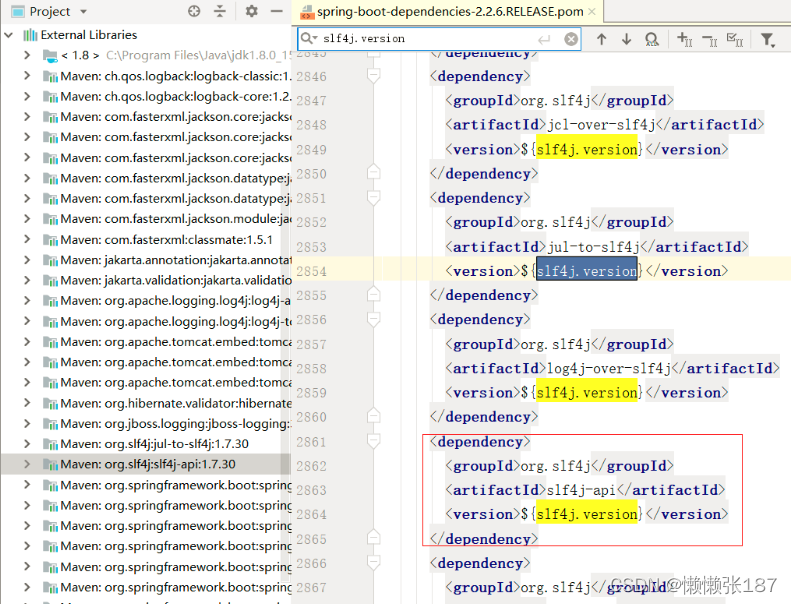Expand the JDK 1.8 library node
Screen dimensions: 792x604
(x=27, y=55)
